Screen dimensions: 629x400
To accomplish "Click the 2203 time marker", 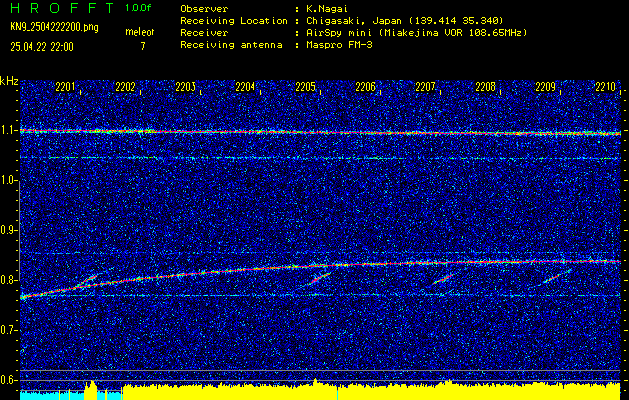I will click(x=185, y=87).
